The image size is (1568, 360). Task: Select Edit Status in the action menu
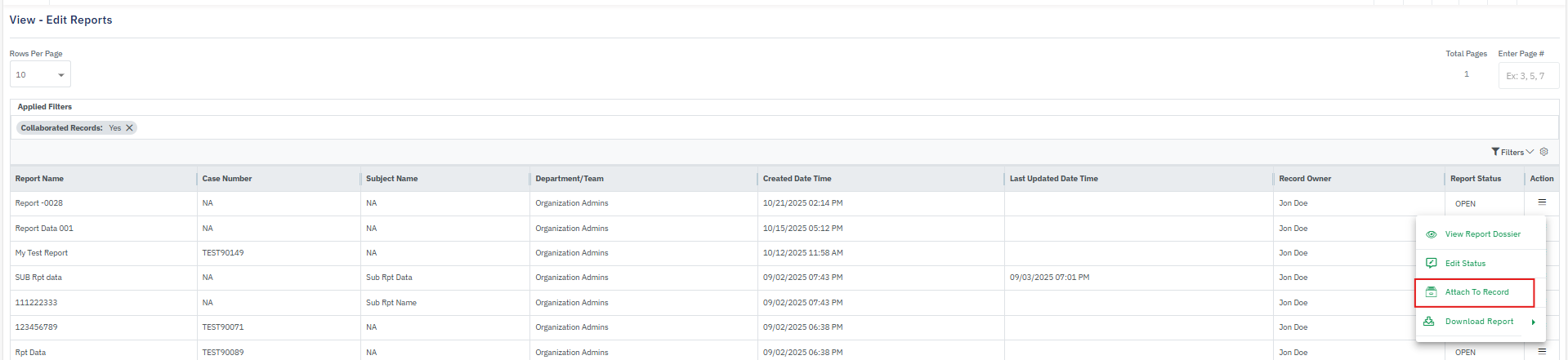1465,264
